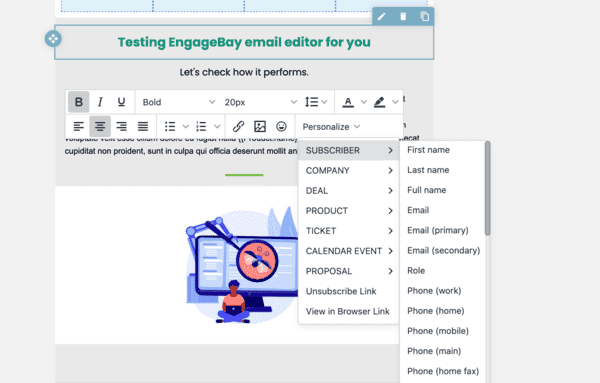Click the heading "Testing EngageBay email editor for you"
This screenshot has width=600, height=383.
[244, 42]
